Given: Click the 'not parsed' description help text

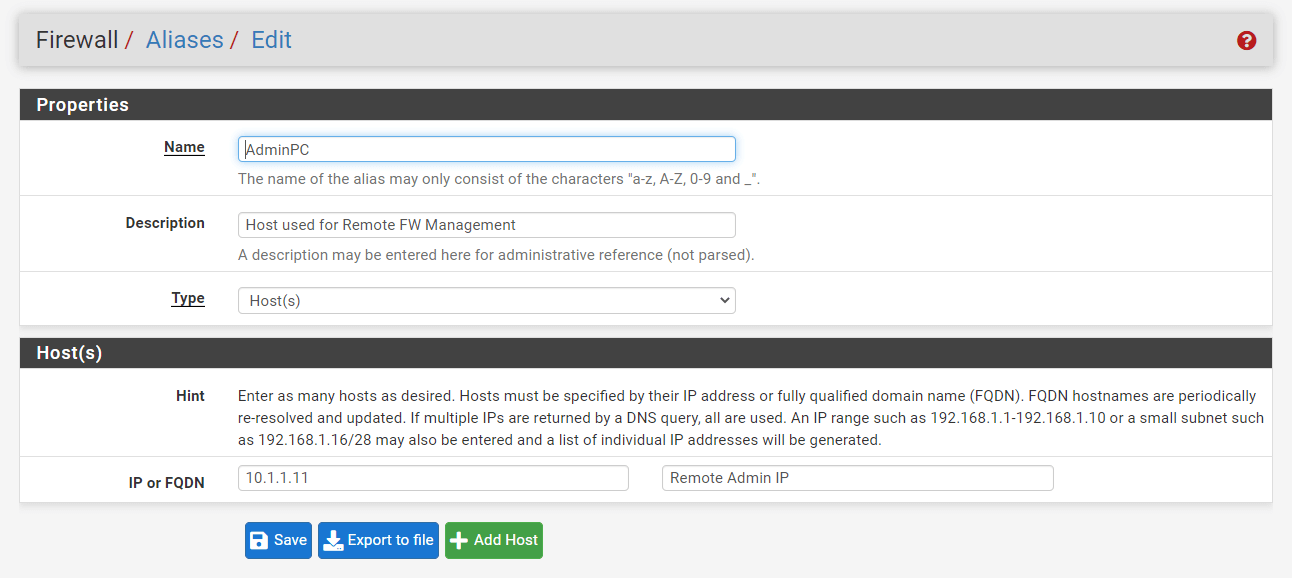Looking at the screenshot, I should [496, 255].
